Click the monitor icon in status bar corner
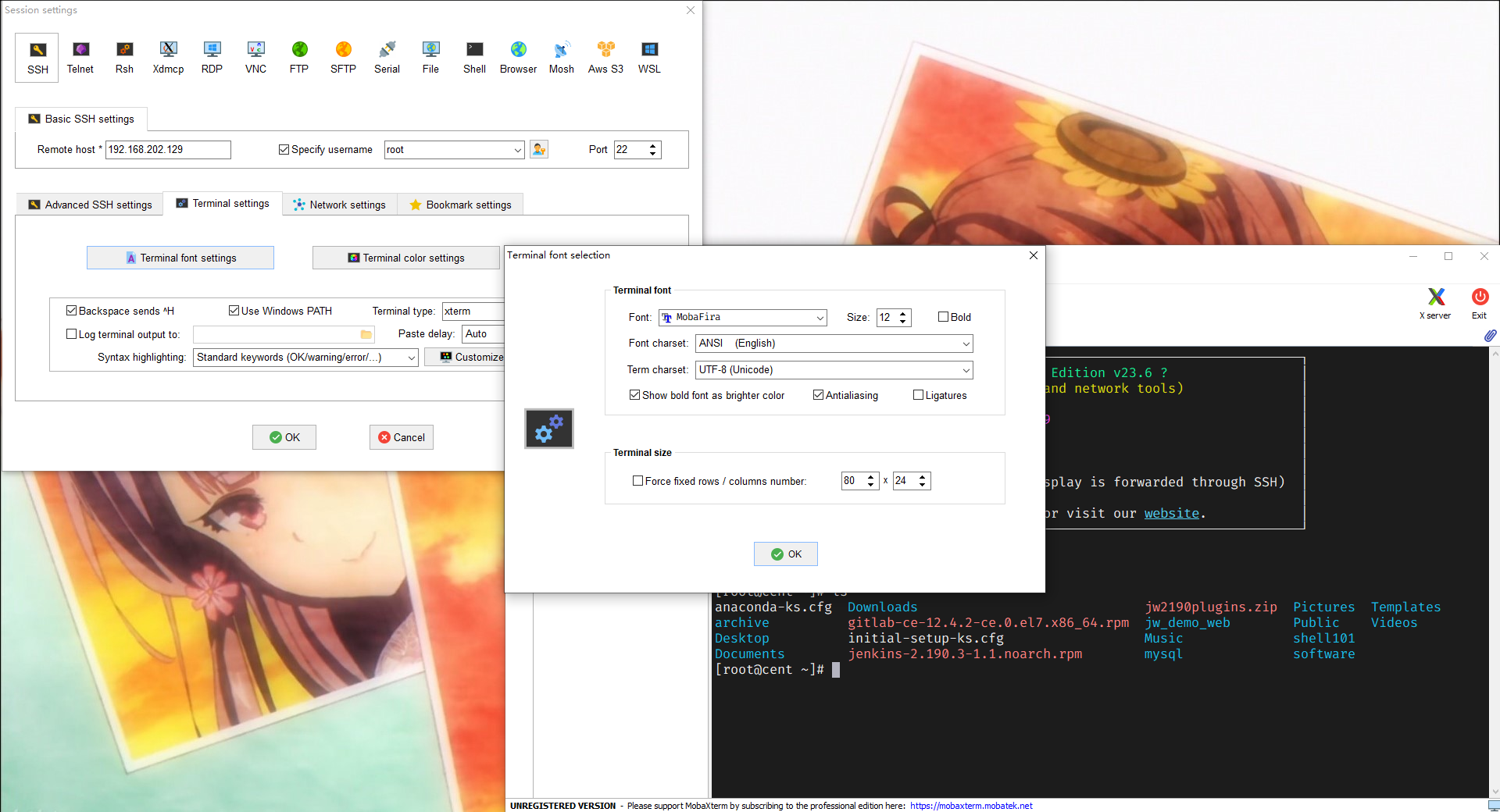Screen dimensions: 1500x812 pos(1493,805)
